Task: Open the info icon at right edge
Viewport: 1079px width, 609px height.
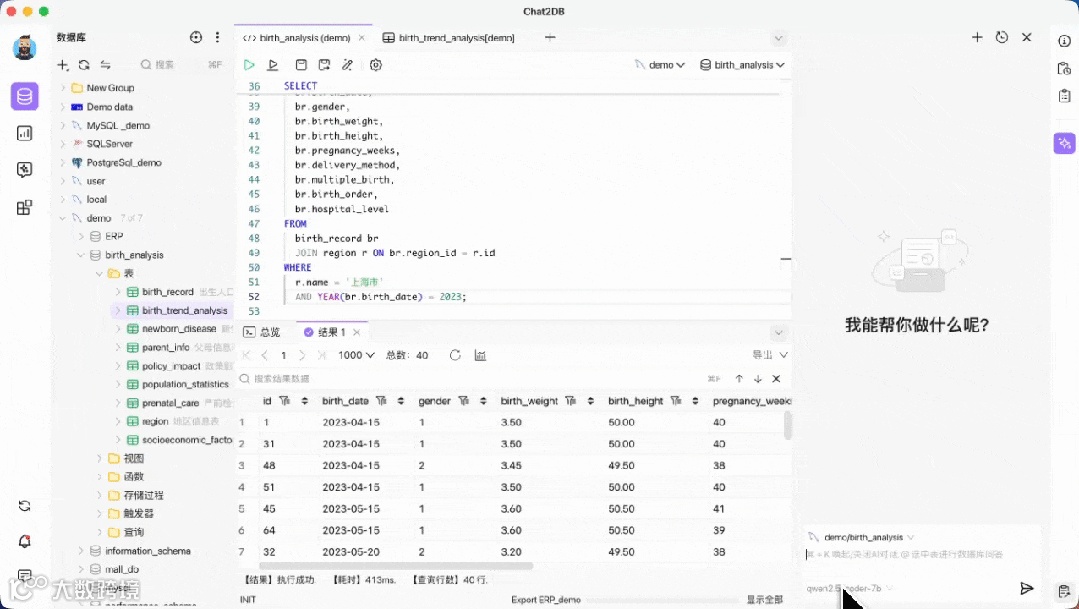Action: [1065, 41]
